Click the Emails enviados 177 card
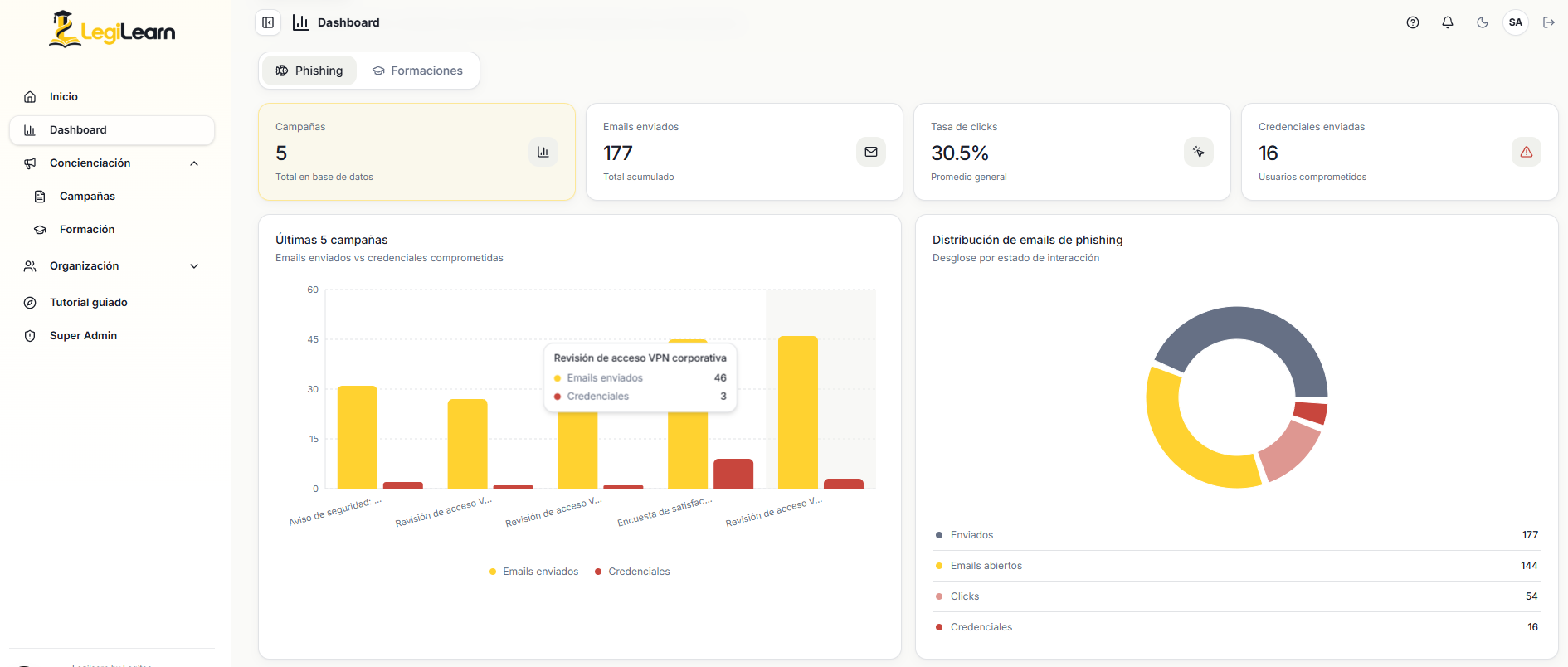 click(x=744, y=152)
